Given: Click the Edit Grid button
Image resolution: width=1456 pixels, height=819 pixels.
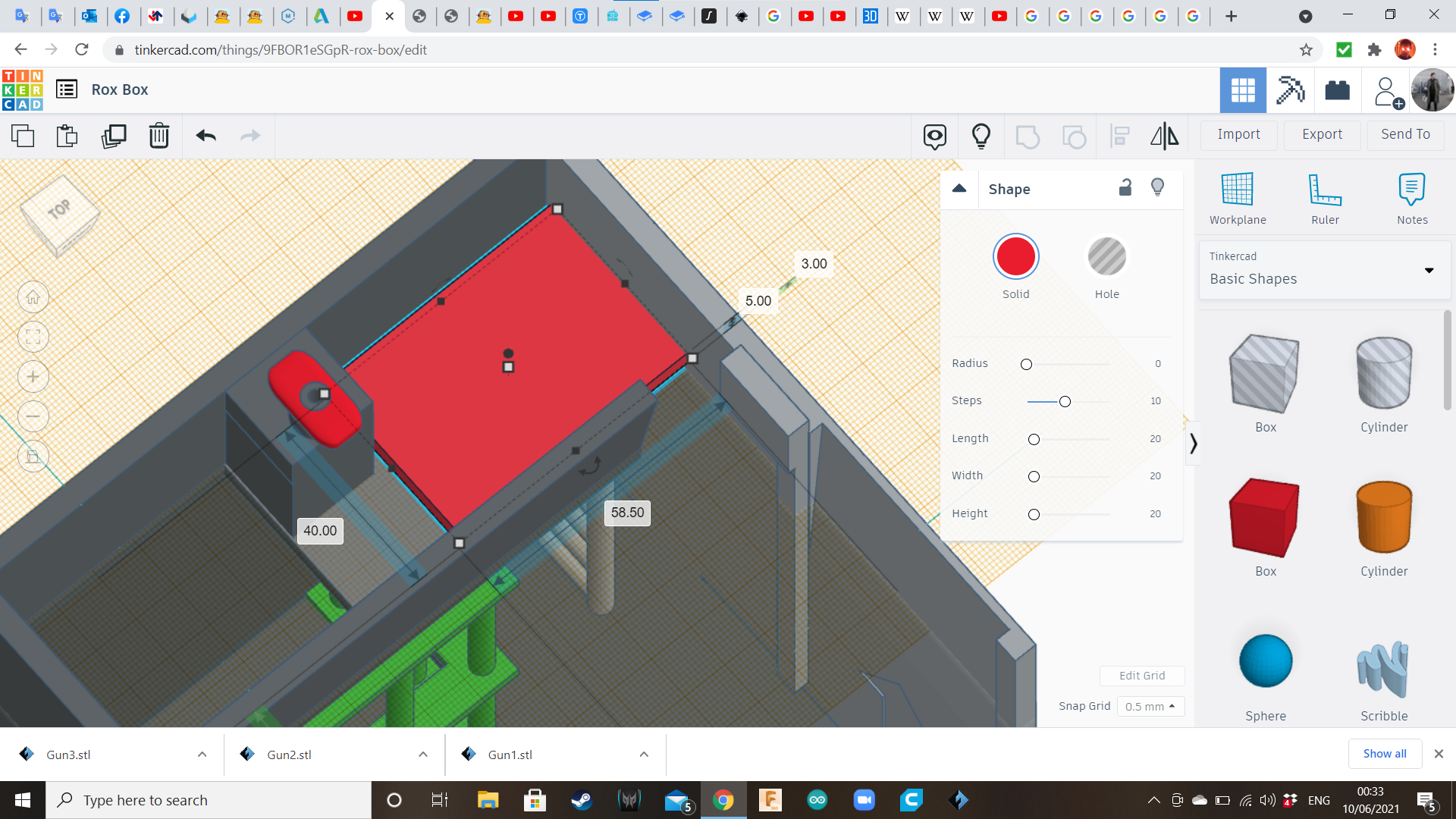Looking at the screenshot, I should pyautogui.click(x=1141, y=676).
